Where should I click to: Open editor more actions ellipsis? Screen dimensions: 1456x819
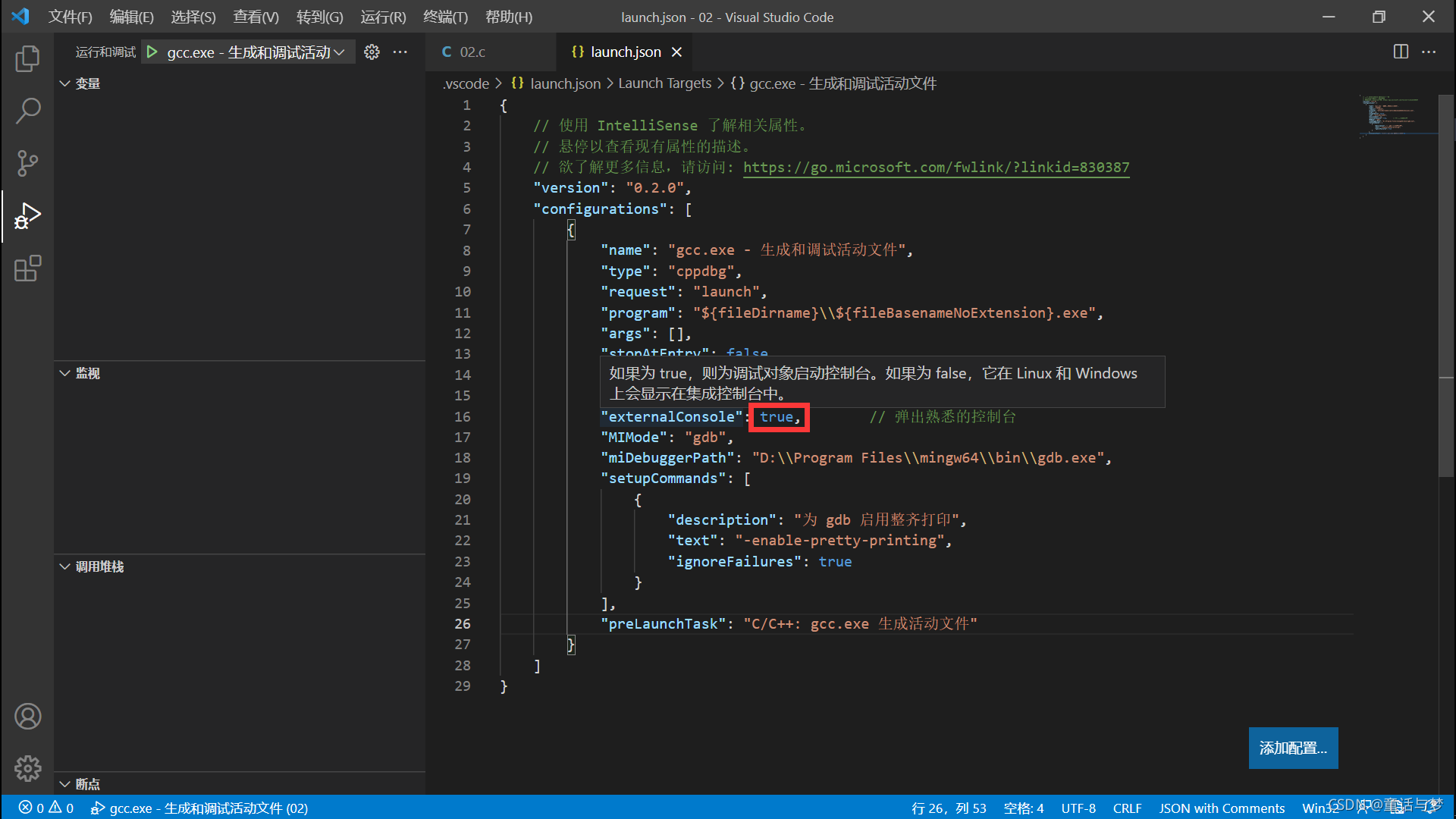coord(1429,52)
